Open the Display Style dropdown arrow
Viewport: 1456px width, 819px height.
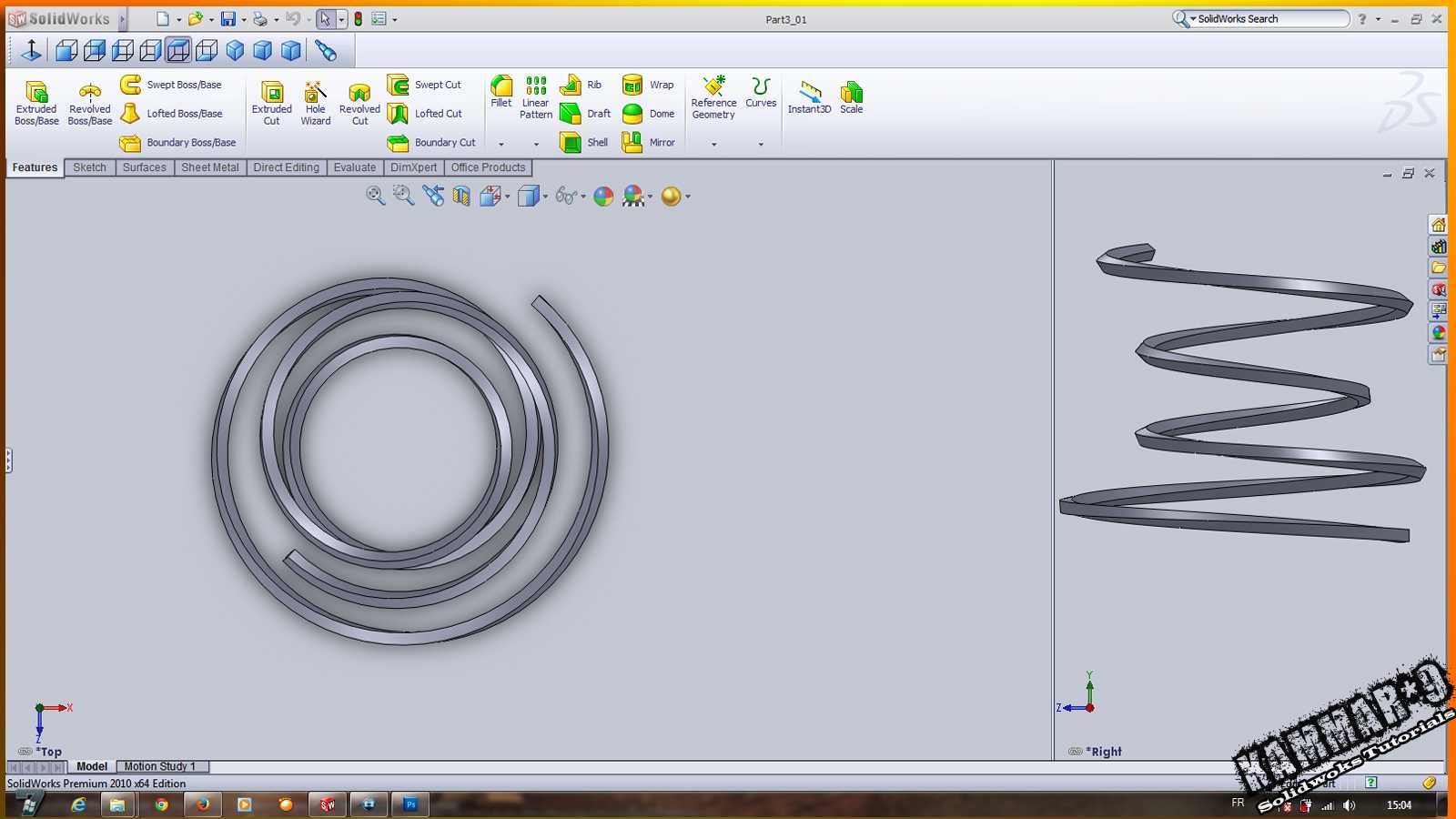(545, 197)
